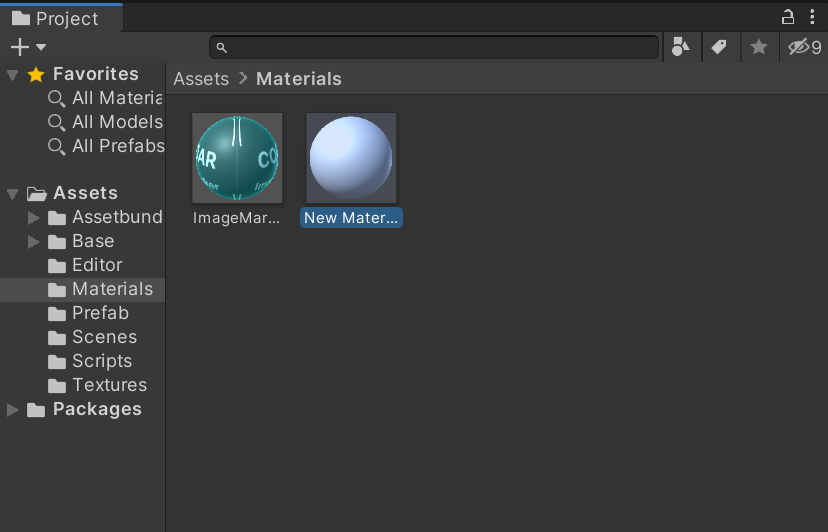
Task: Click the Textures folder icon
Action: (57, 386)
